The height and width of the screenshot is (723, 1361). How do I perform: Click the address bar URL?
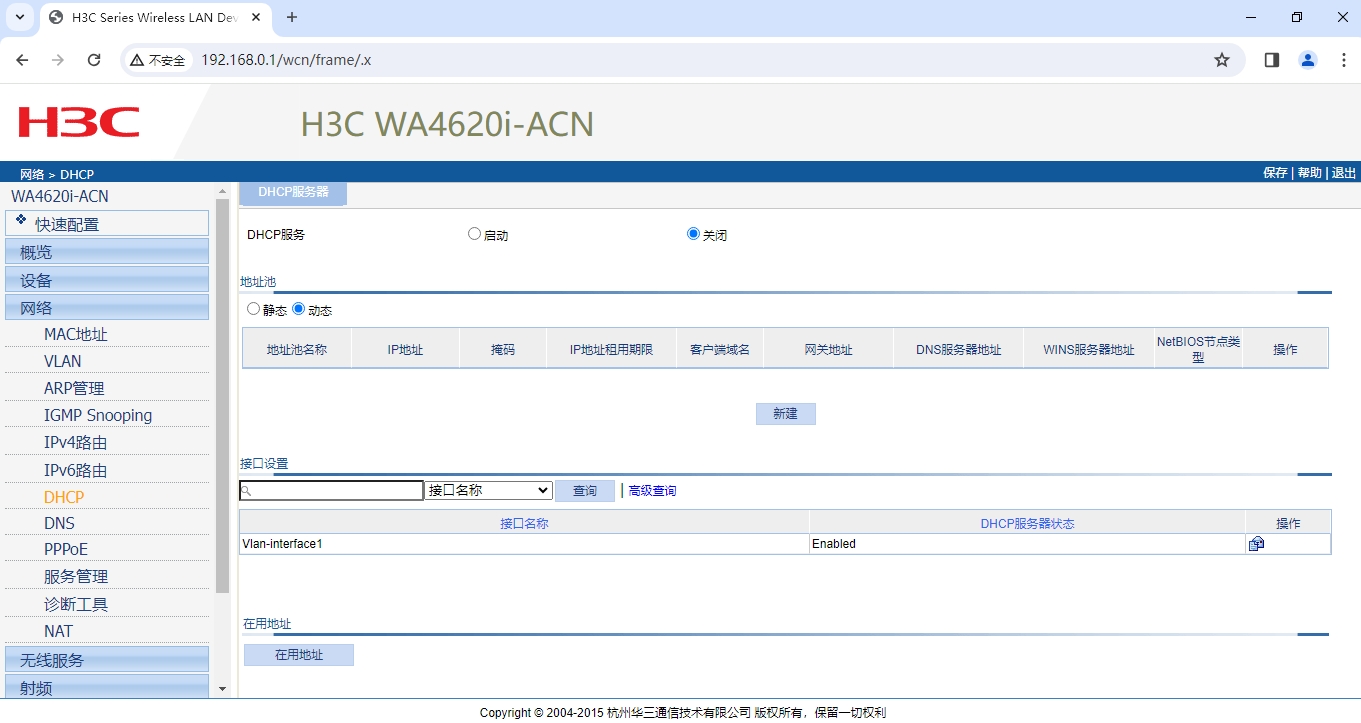(286, 60)
